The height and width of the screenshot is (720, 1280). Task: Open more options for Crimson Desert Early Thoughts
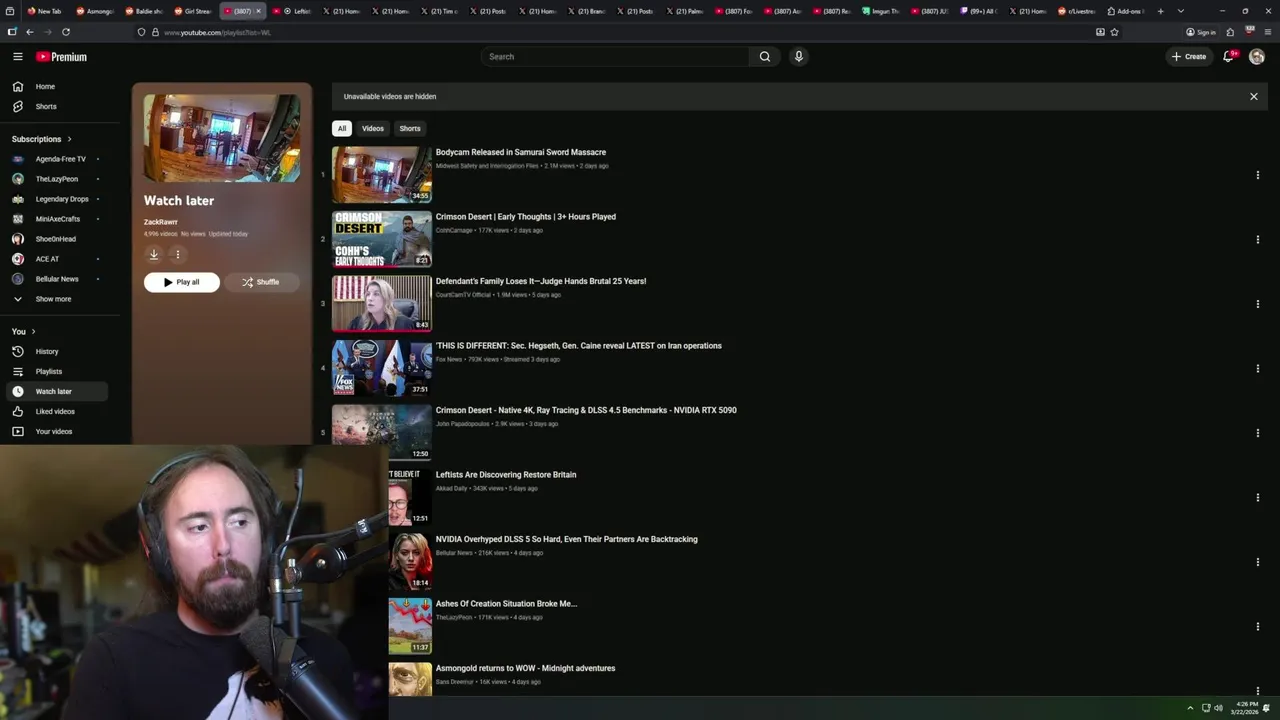(x=1258, y=240)
